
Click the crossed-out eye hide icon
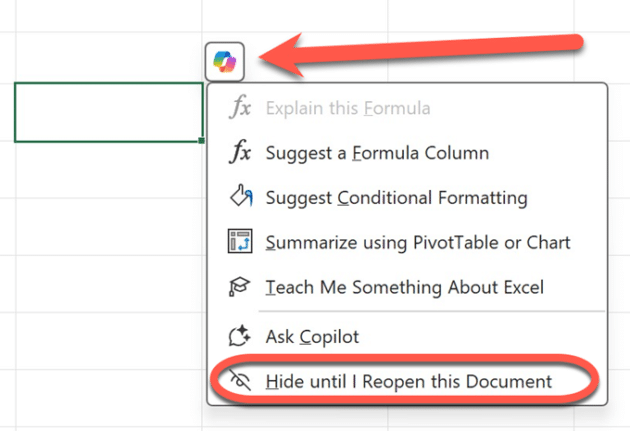240,380
